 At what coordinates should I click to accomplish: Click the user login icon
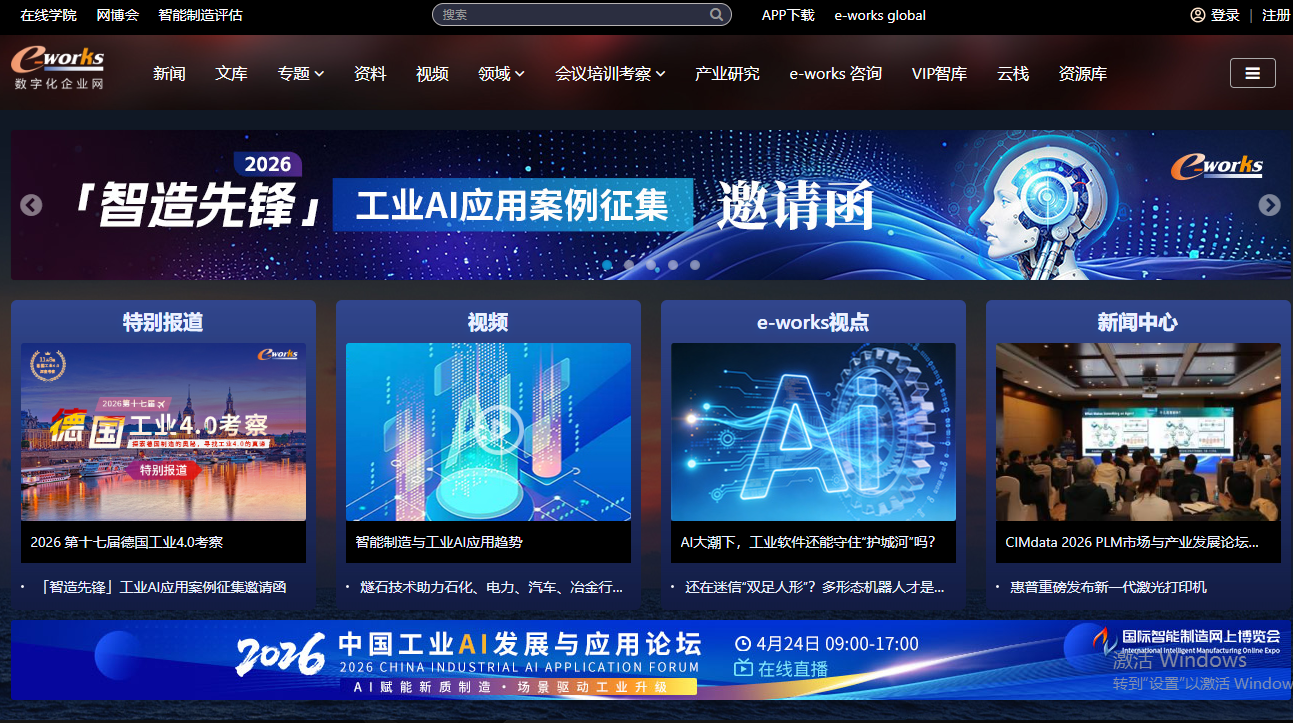point(1197,15)
